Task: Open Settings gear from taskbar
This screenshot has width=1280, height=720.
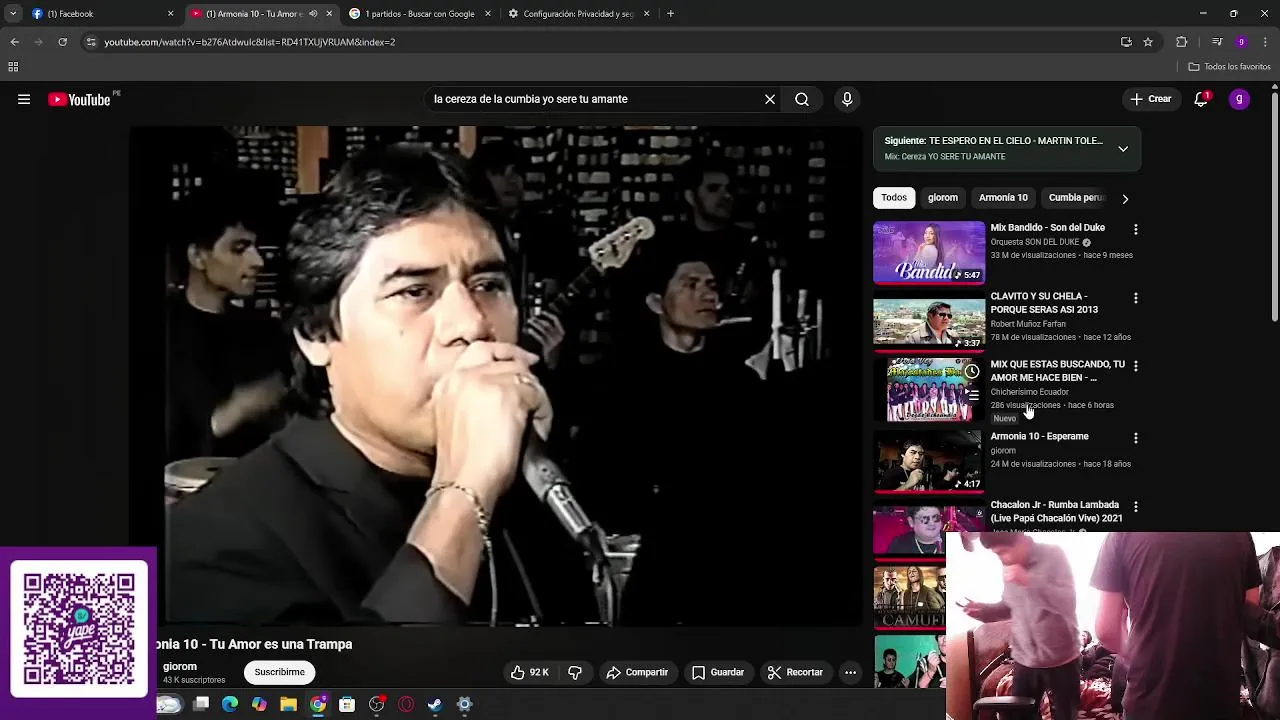Action: tap(464, 705)
